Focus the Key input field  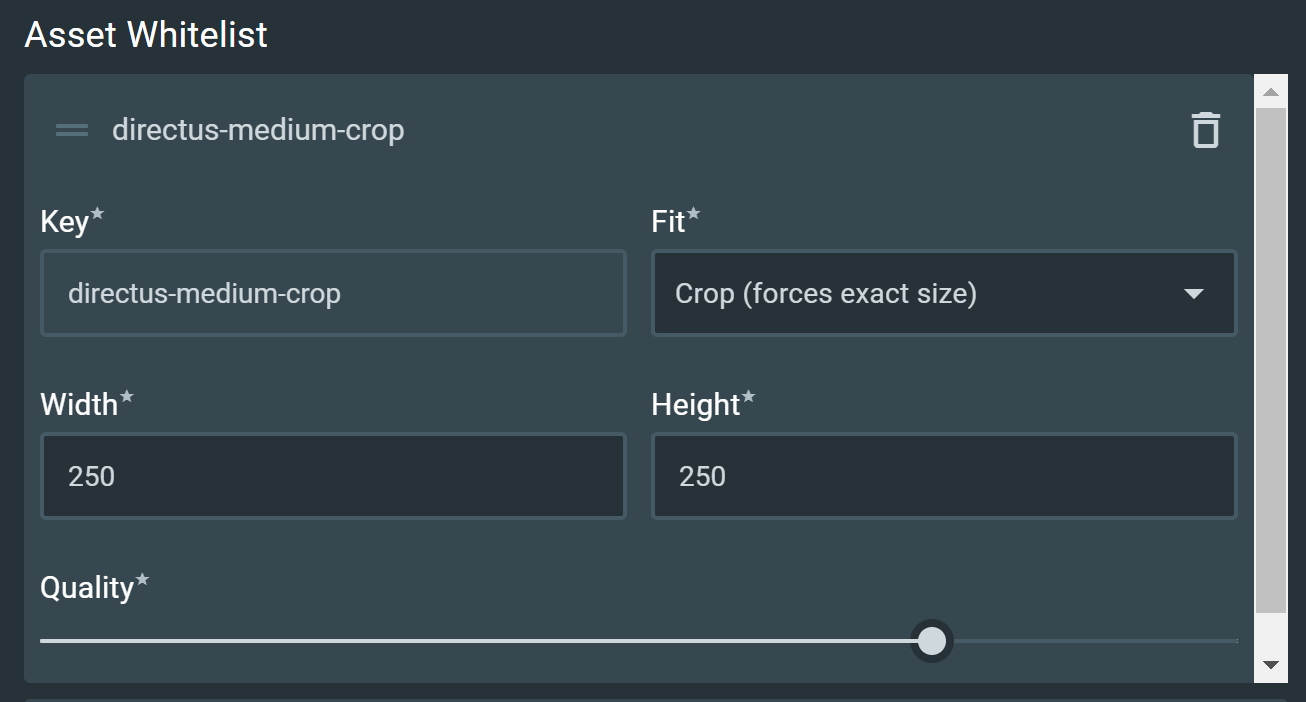click(x=333, y=294)
